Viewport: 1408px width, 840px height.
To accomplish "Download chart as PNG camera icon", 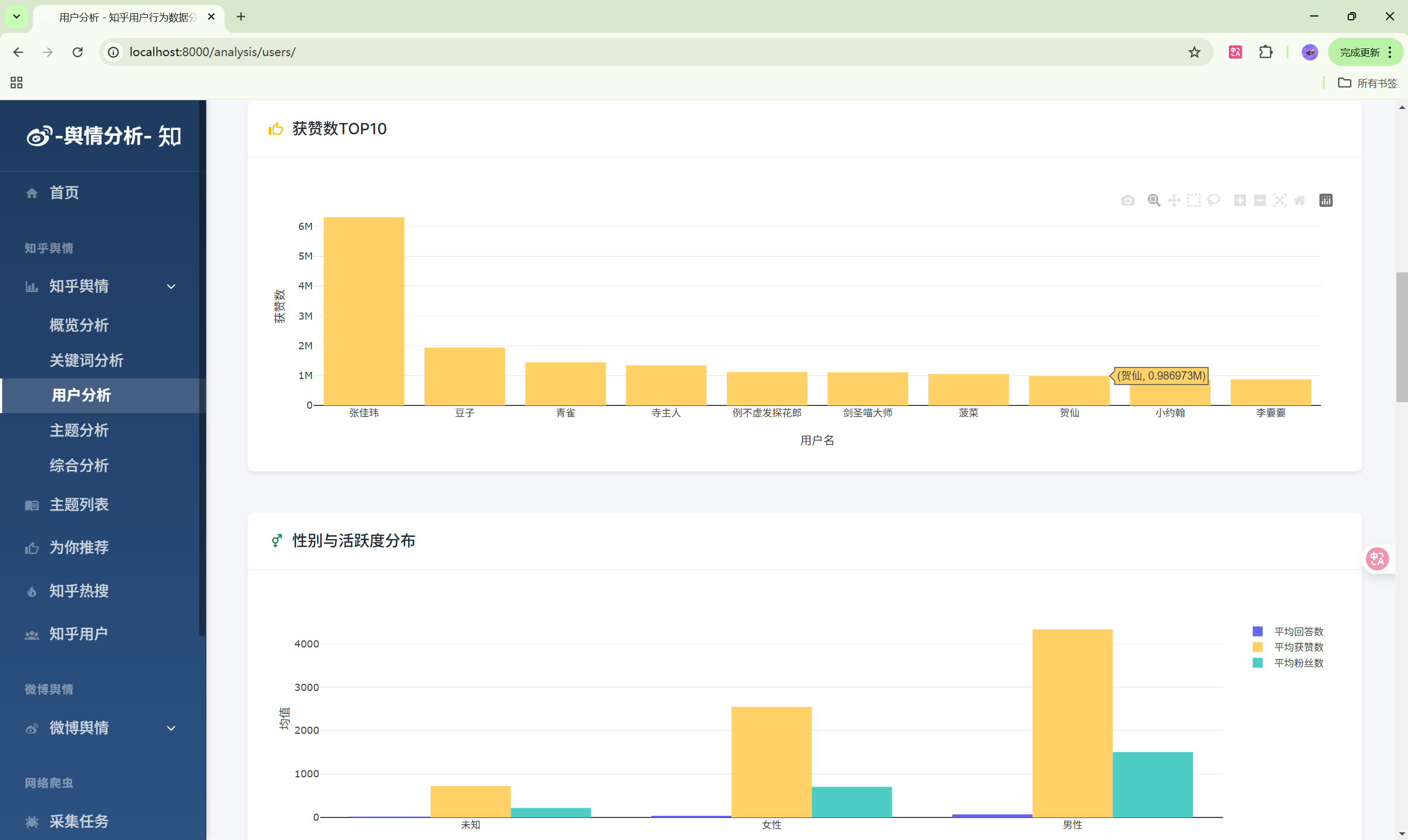I will click(1127, 200).
